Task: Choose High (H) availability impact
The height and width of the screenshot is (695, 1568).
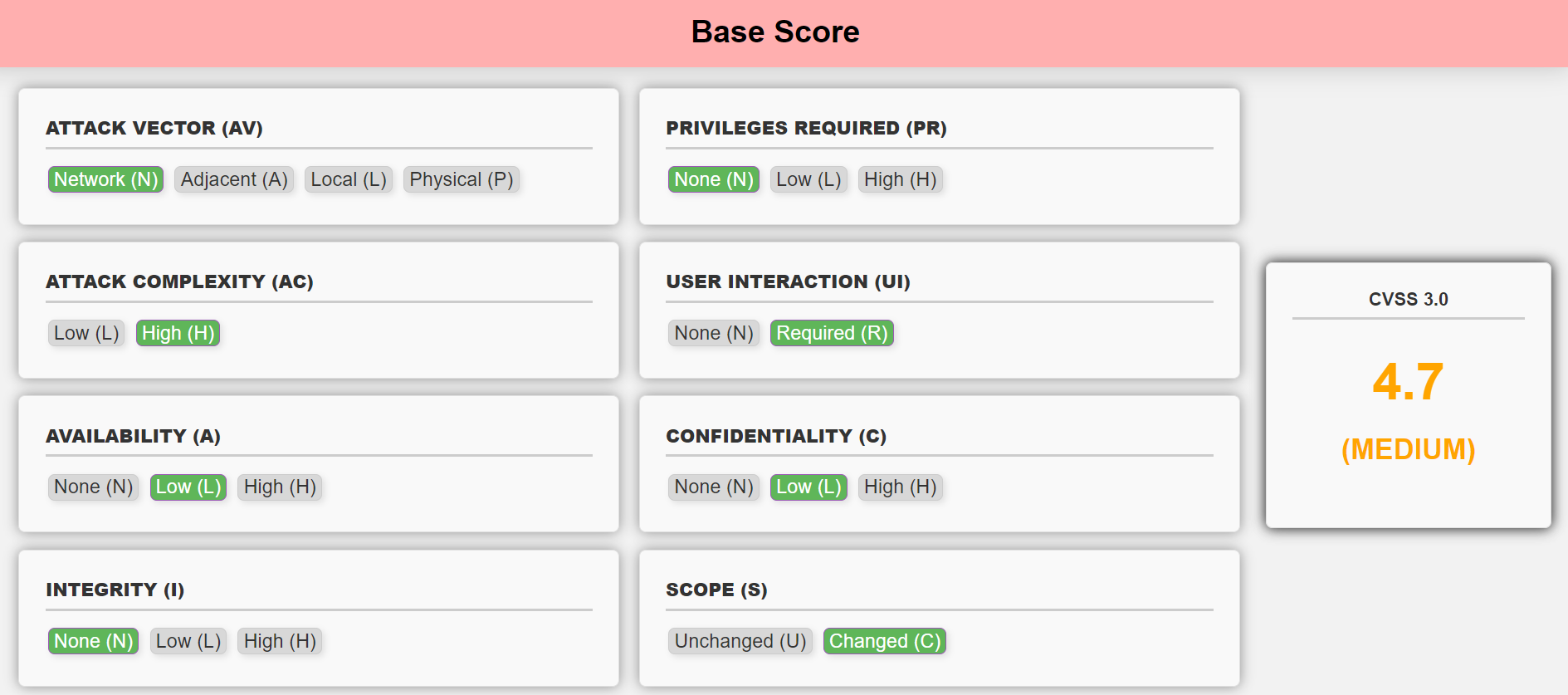Action: point(280,487)
